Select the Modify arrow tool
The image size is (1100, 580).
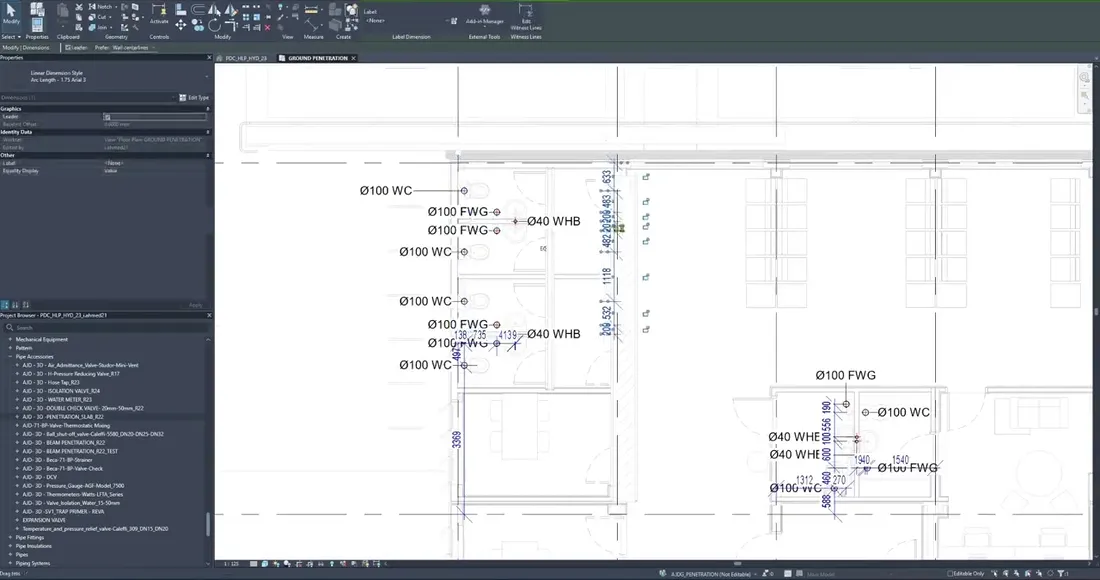click(x=11, y=13)
